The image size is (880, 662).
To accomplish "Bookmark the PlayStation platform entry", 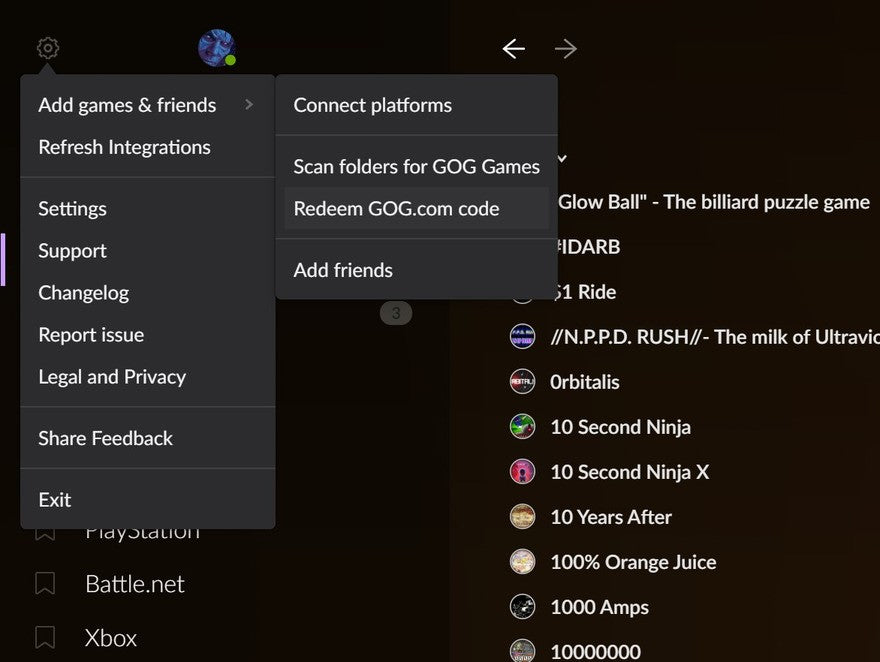I will point(44,530).
